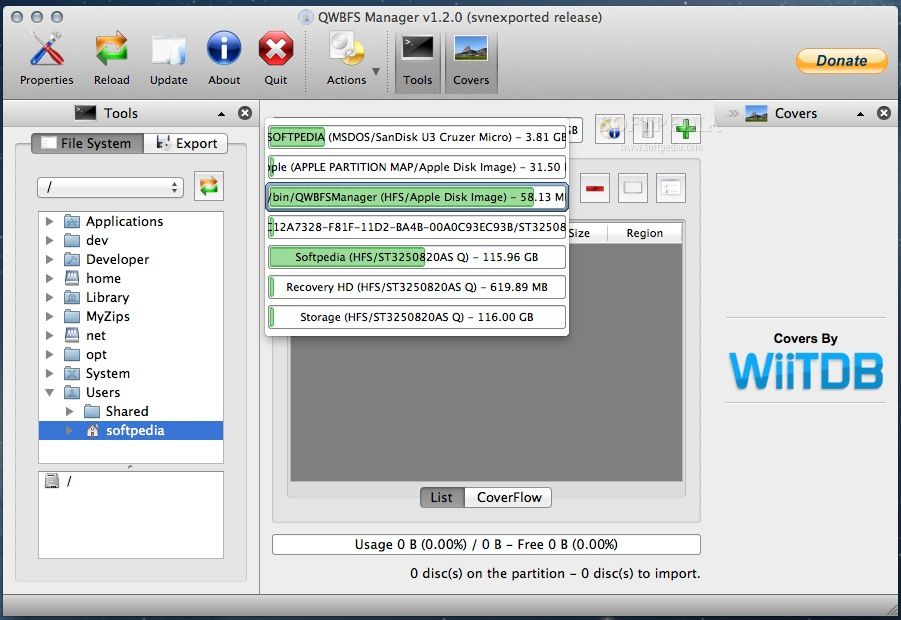Close the Tools panel
This screenshot has width=901, height=620.
[x=245, y=113]
